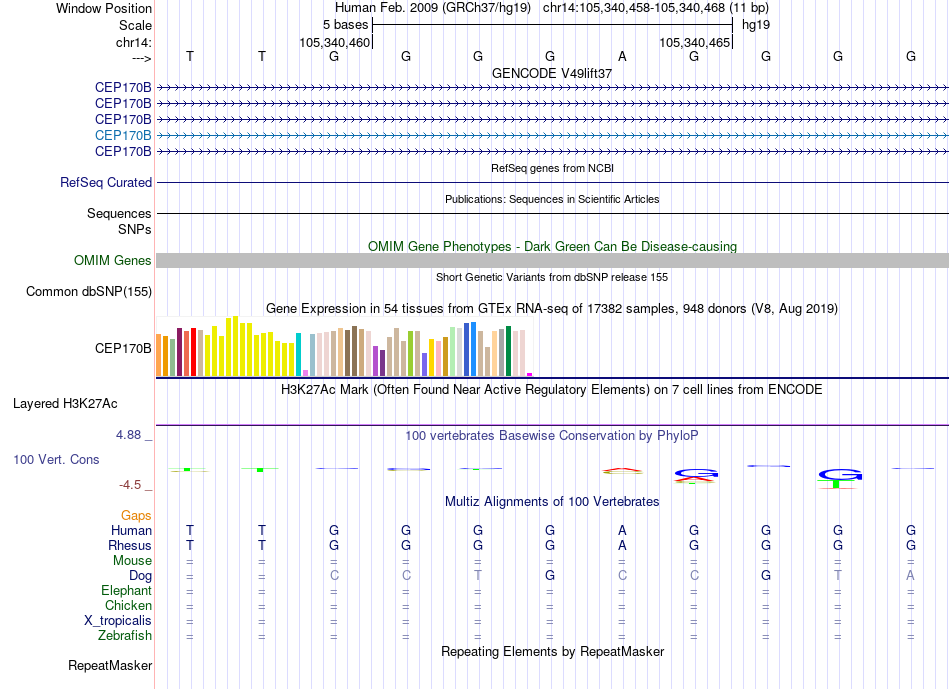
Task: Click the 'hg19' label beside the scale bar
Action: 756,25
